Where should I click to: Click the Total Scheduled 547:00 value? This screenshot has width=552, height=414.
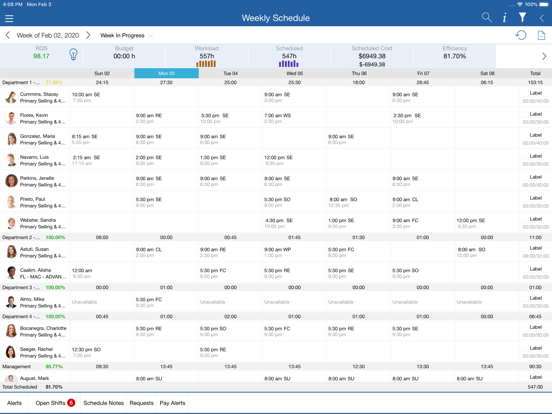535,387
